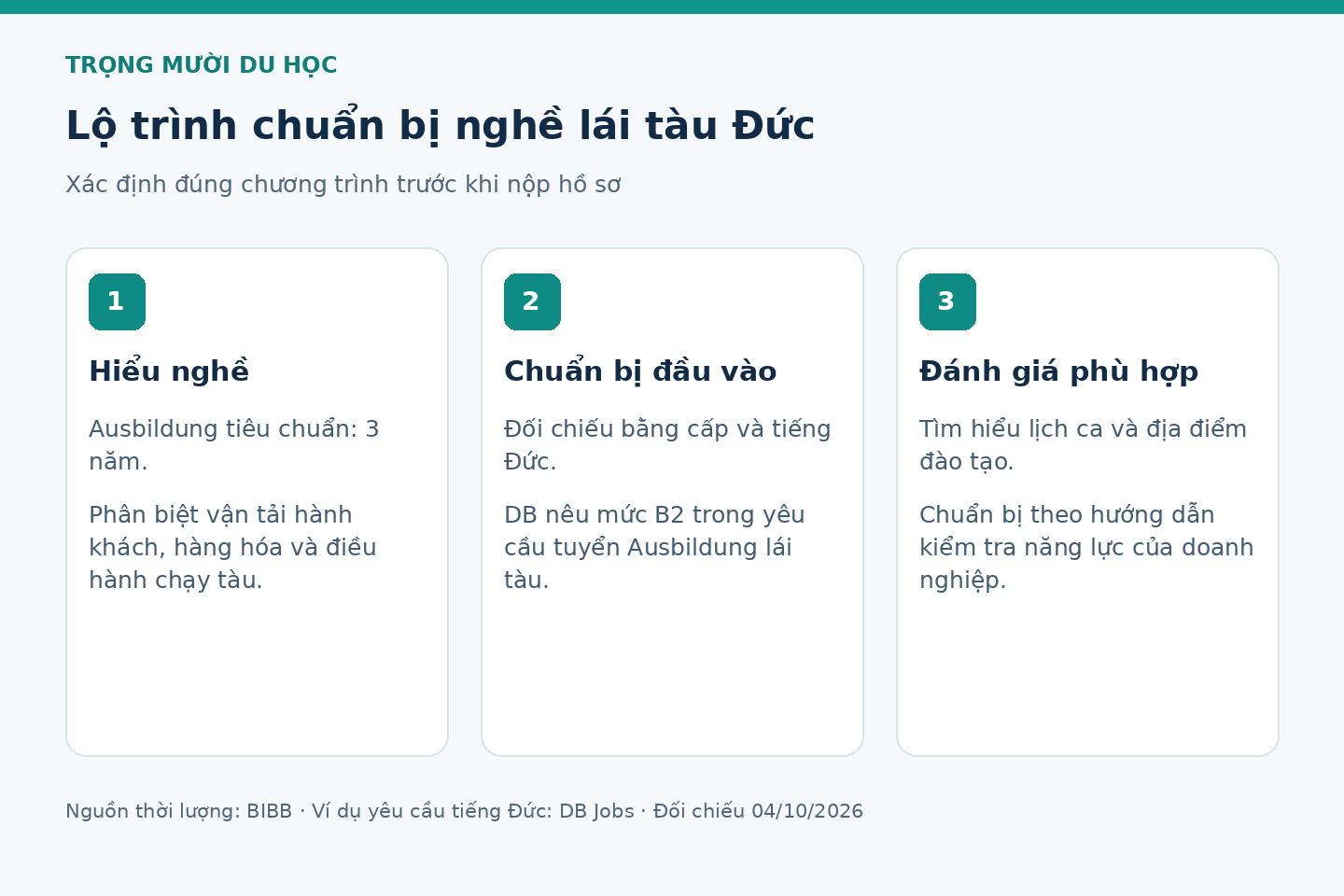Viewport: 1344px width, 896px height.
Task: Click the "TRỌNG MƯỜI DU HỌC" brand label
Action: point(201,65)
